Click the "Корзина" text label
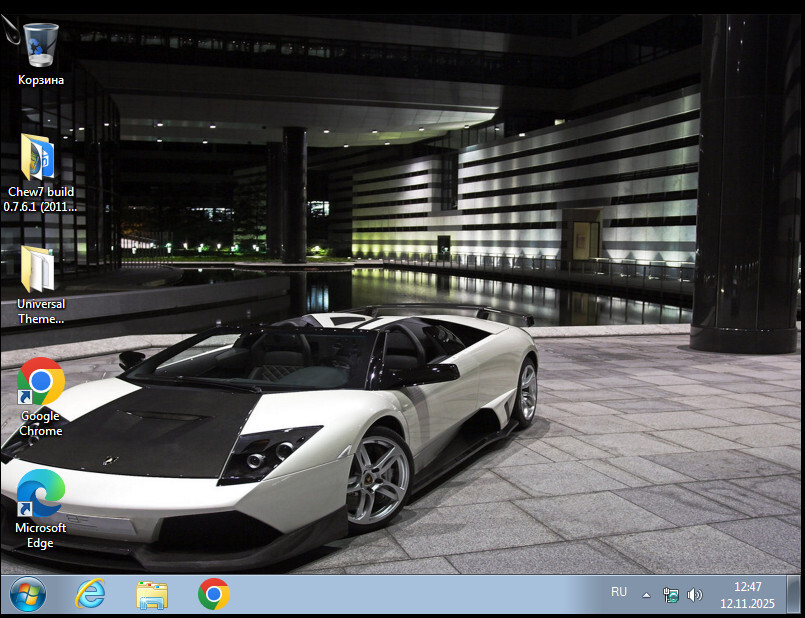 (41, 80)
